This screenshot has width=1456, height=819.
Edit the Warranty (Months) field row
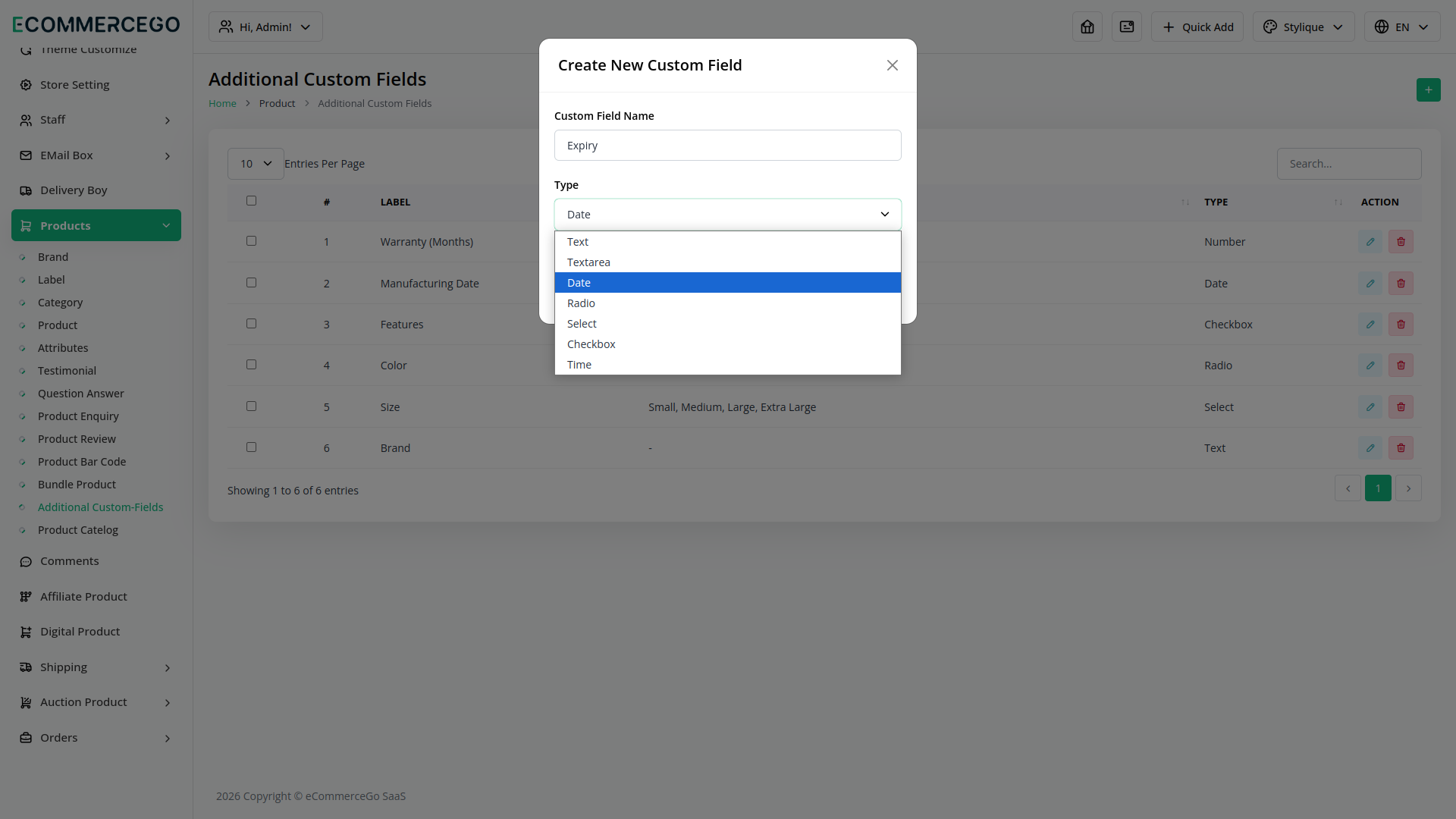tap(1370, 242)
